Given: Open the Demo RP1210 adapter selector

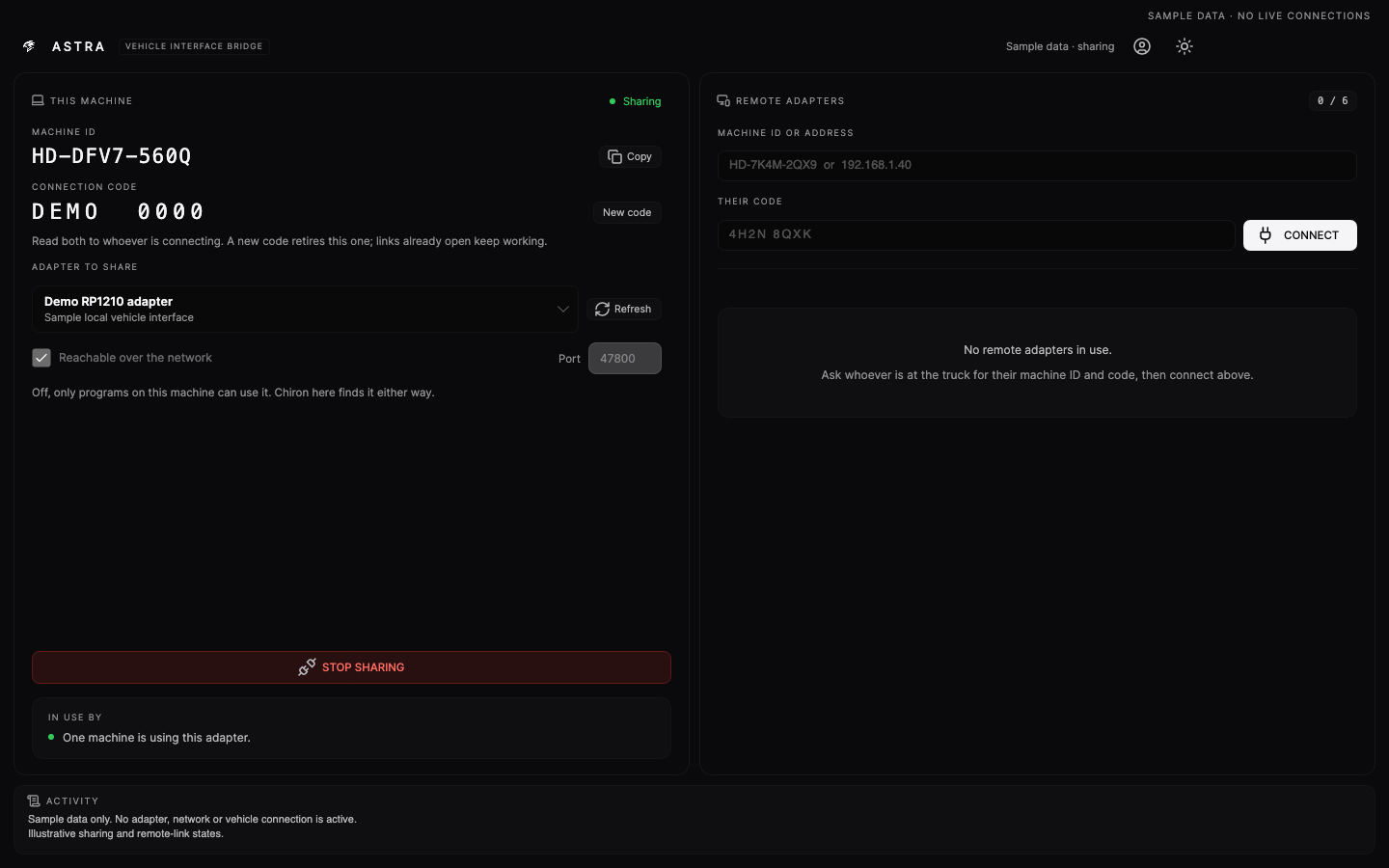Looking at the screenshot, I should click(x=305, y=309).
